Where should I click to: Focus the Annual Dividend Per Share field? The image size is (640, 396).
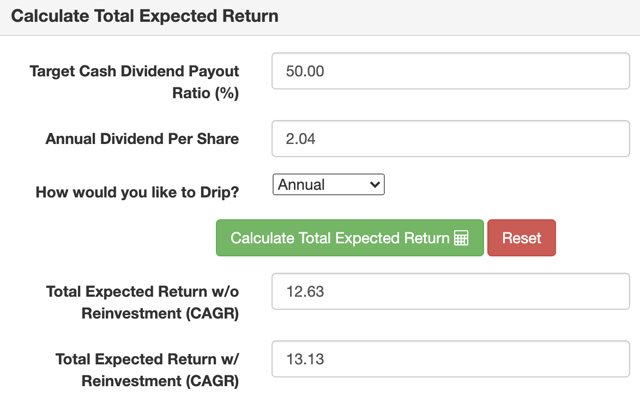click(451, 138)
